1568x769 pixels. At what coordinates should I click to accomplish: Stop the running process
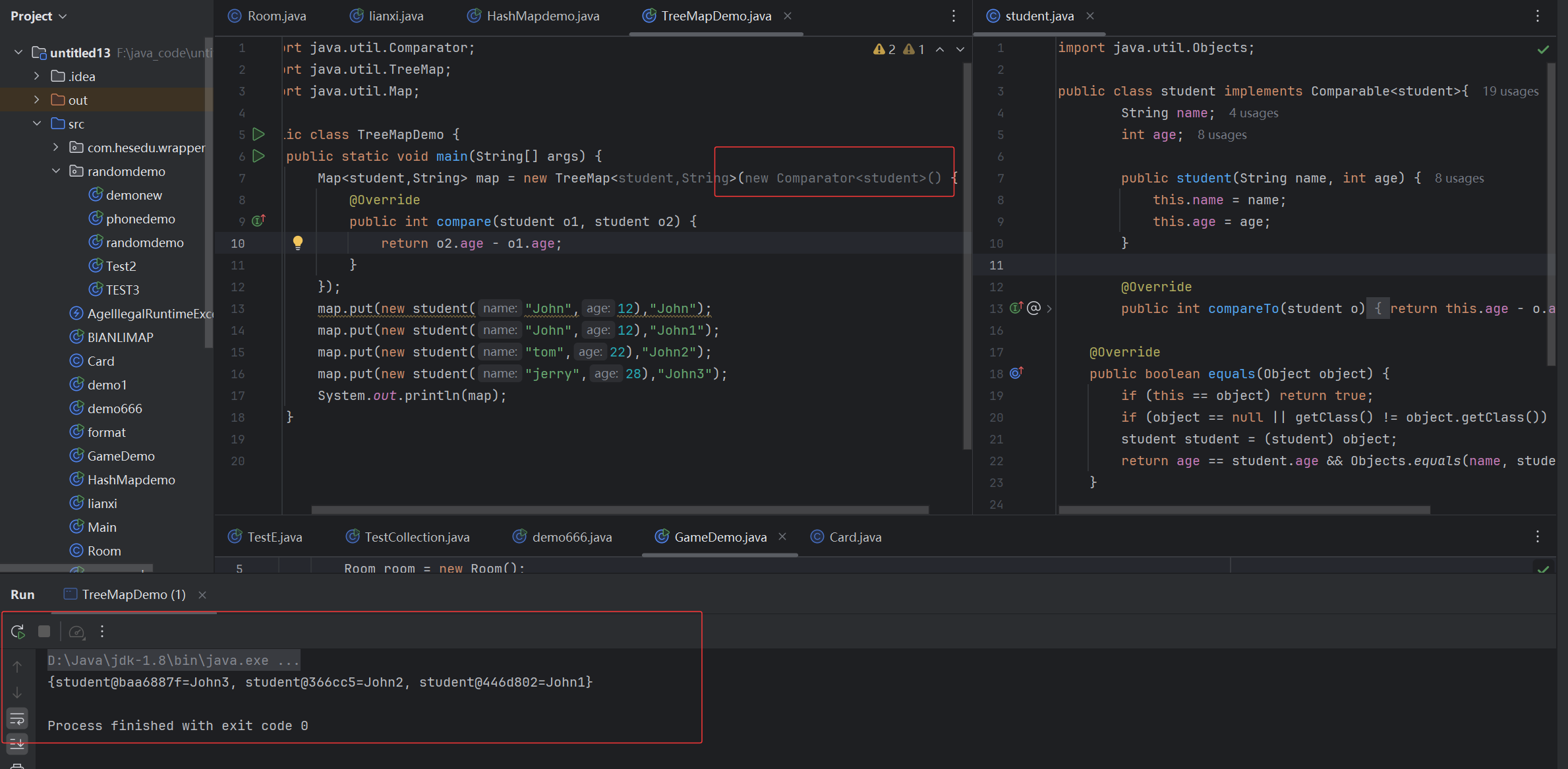(x=44, y=631)
